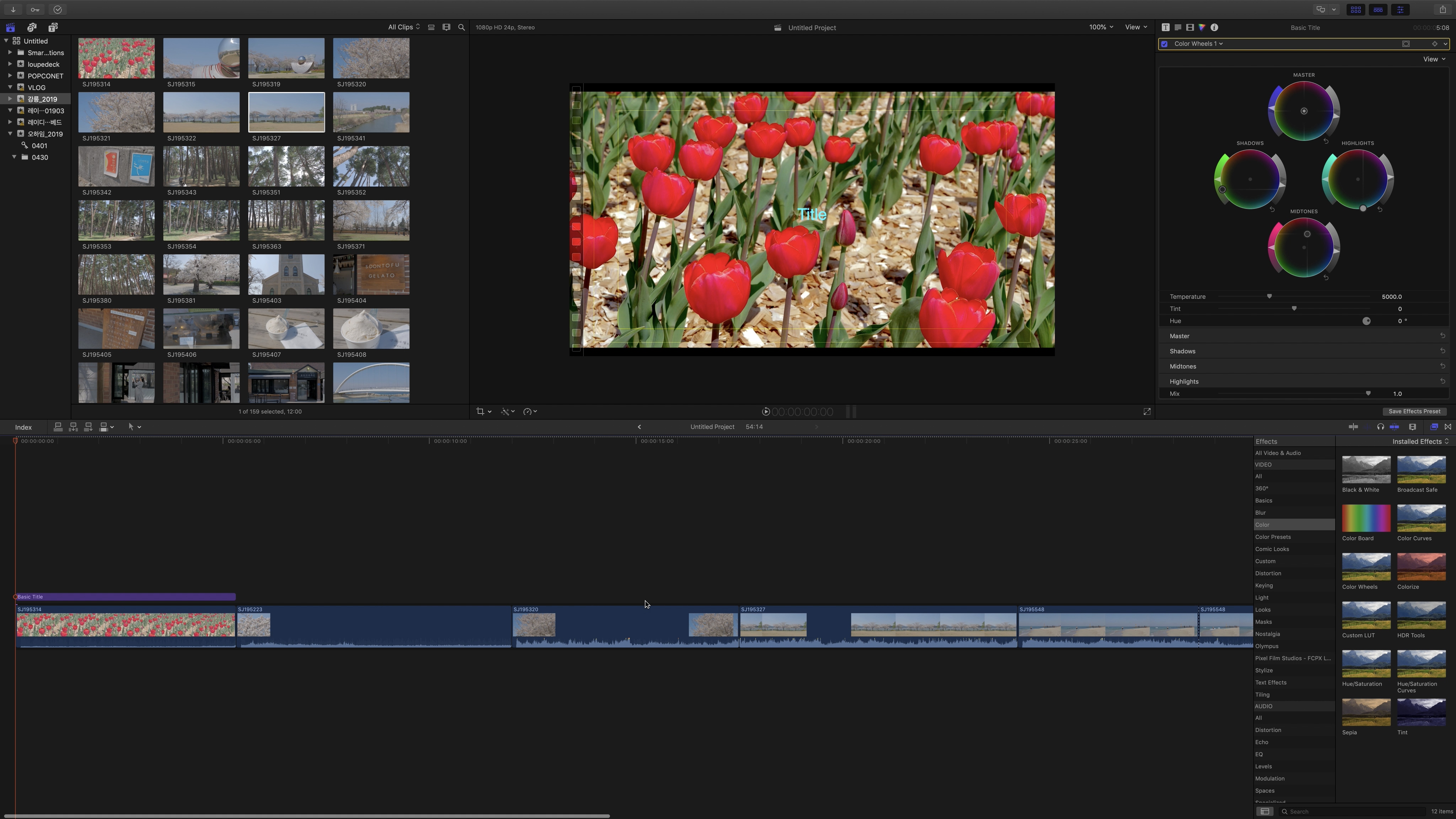
Task: Toggle audio skimming headphones icon
Action: 1380,427
